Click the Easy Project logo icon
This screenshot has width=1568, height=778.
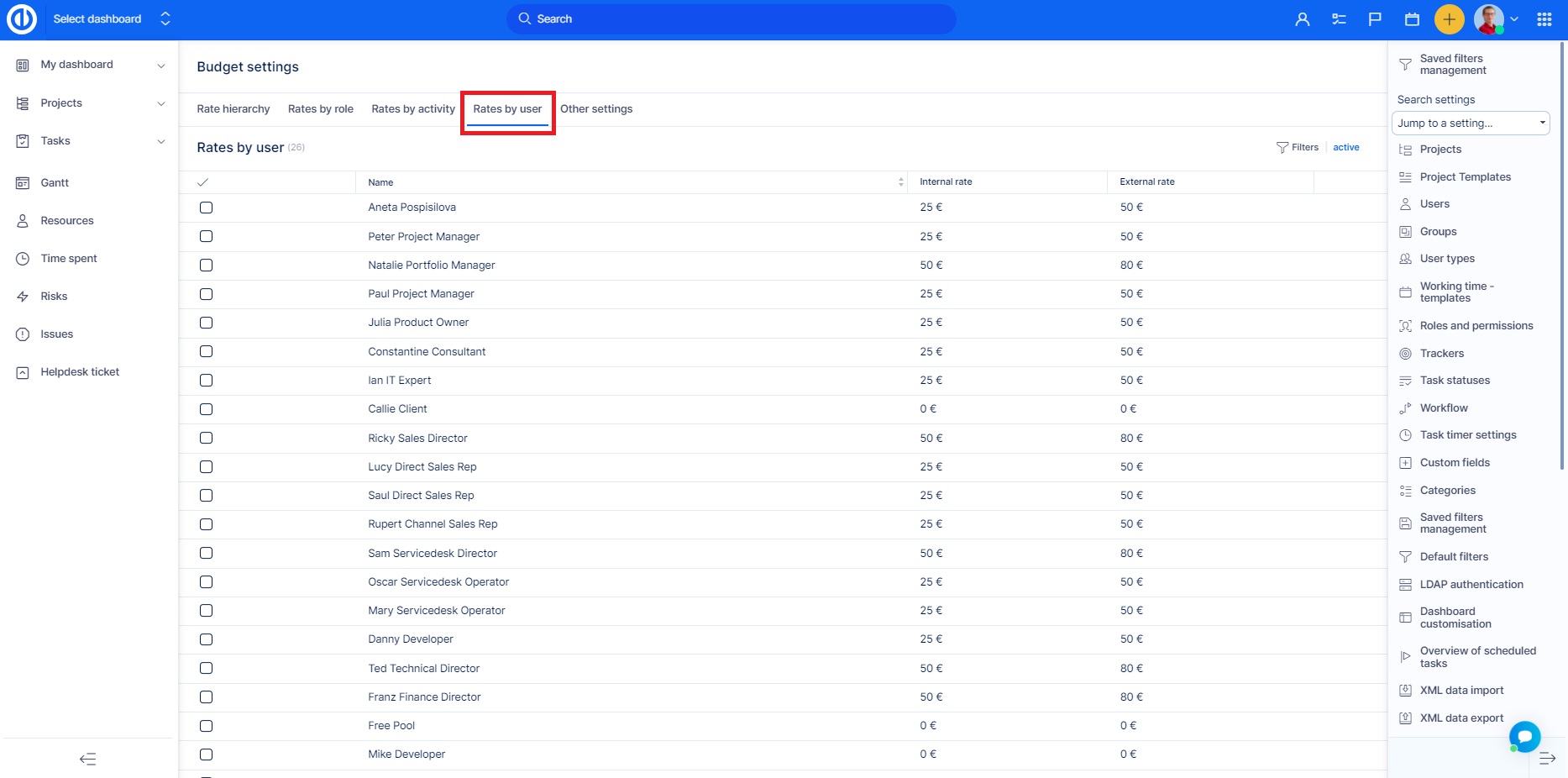22,19
